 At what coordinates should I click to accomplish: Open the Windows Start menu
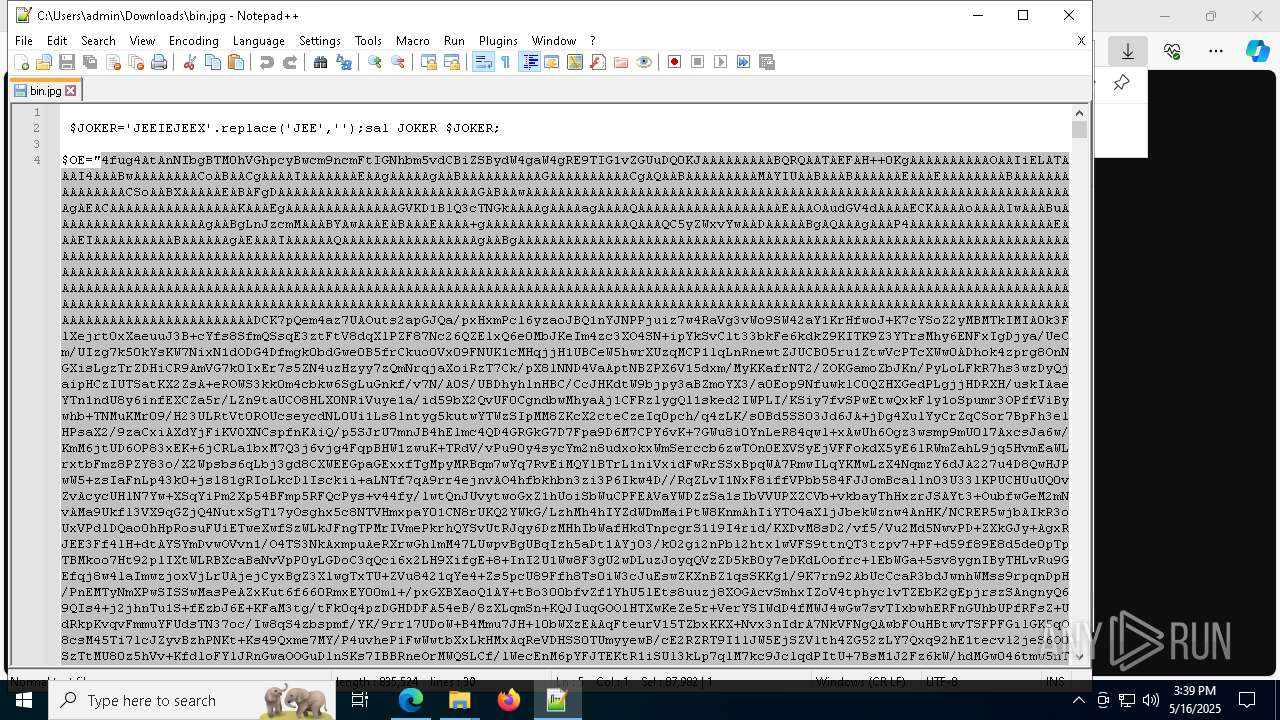pos(24,700)
